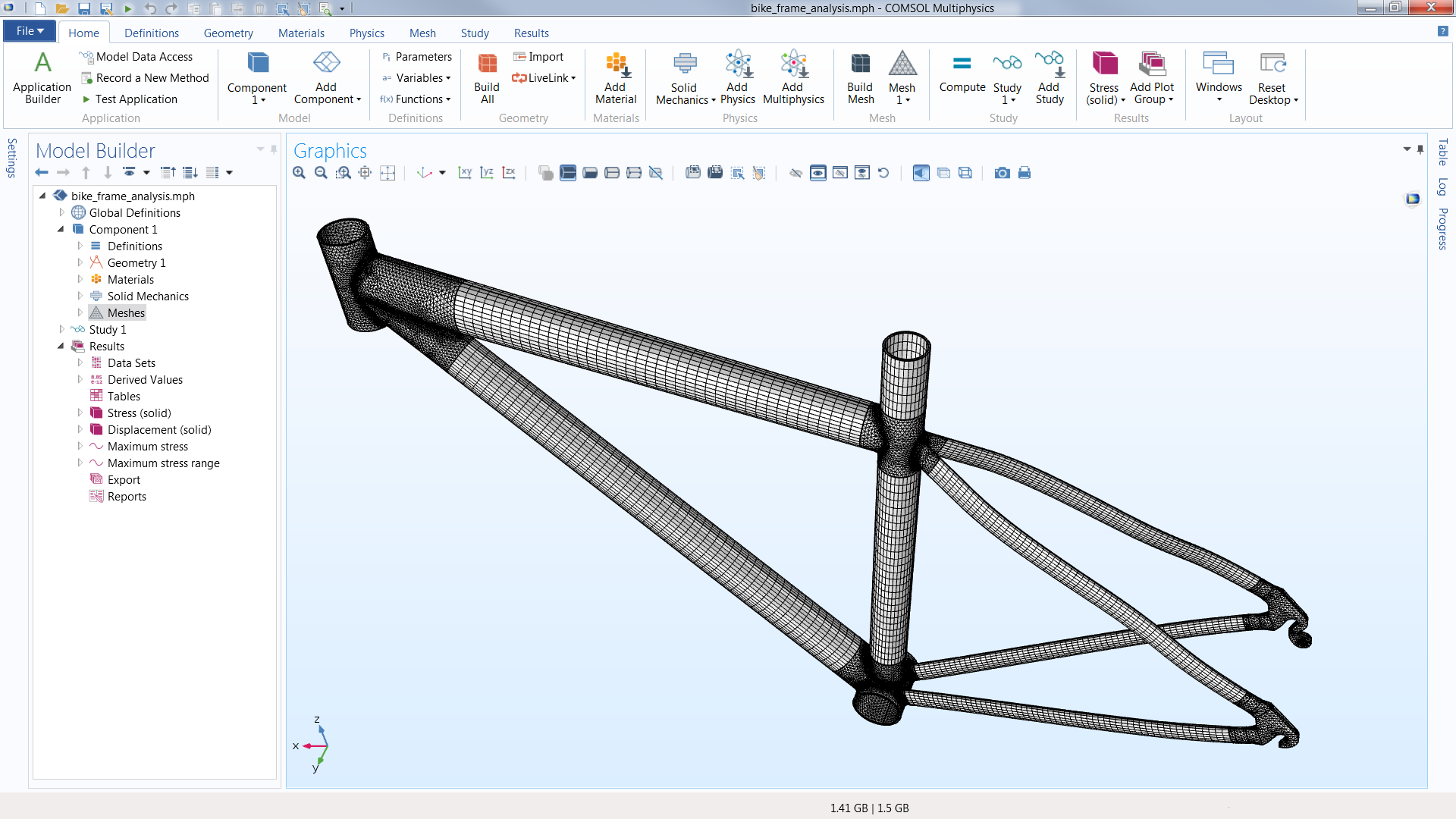This screenshot has height=819, width=1456.
Task: Click the Add Multiphysics icon
Action: click(x=792, y=74)
